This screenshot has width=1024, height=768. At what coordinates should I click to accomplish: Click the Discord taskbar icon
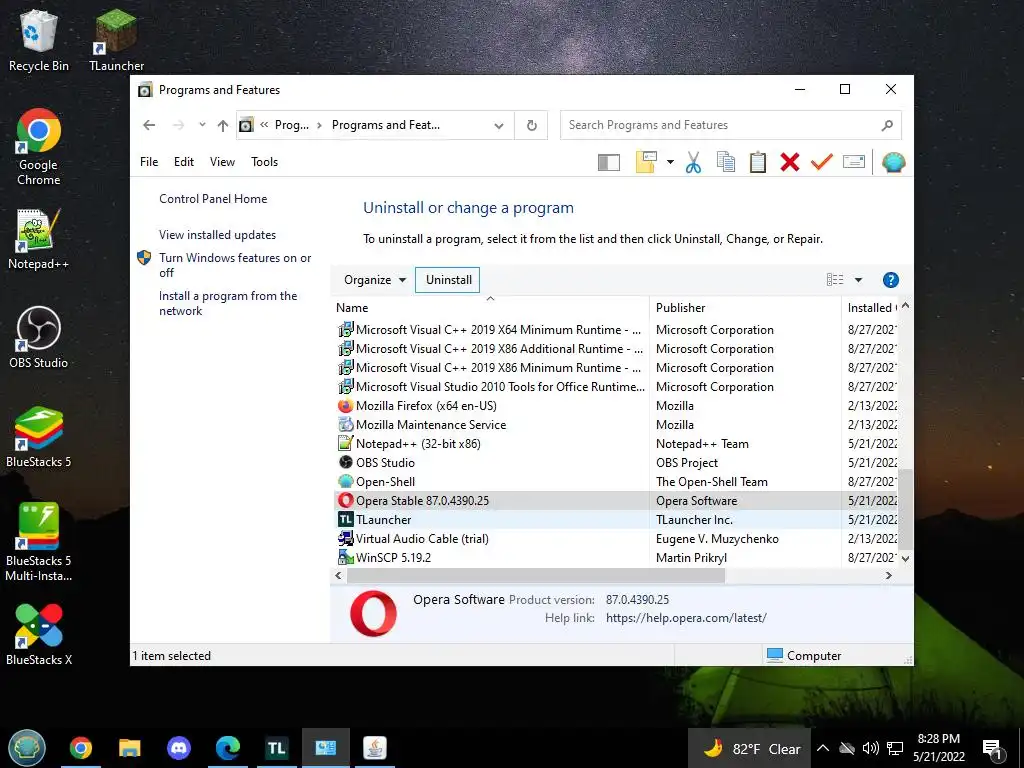point(179,748)
